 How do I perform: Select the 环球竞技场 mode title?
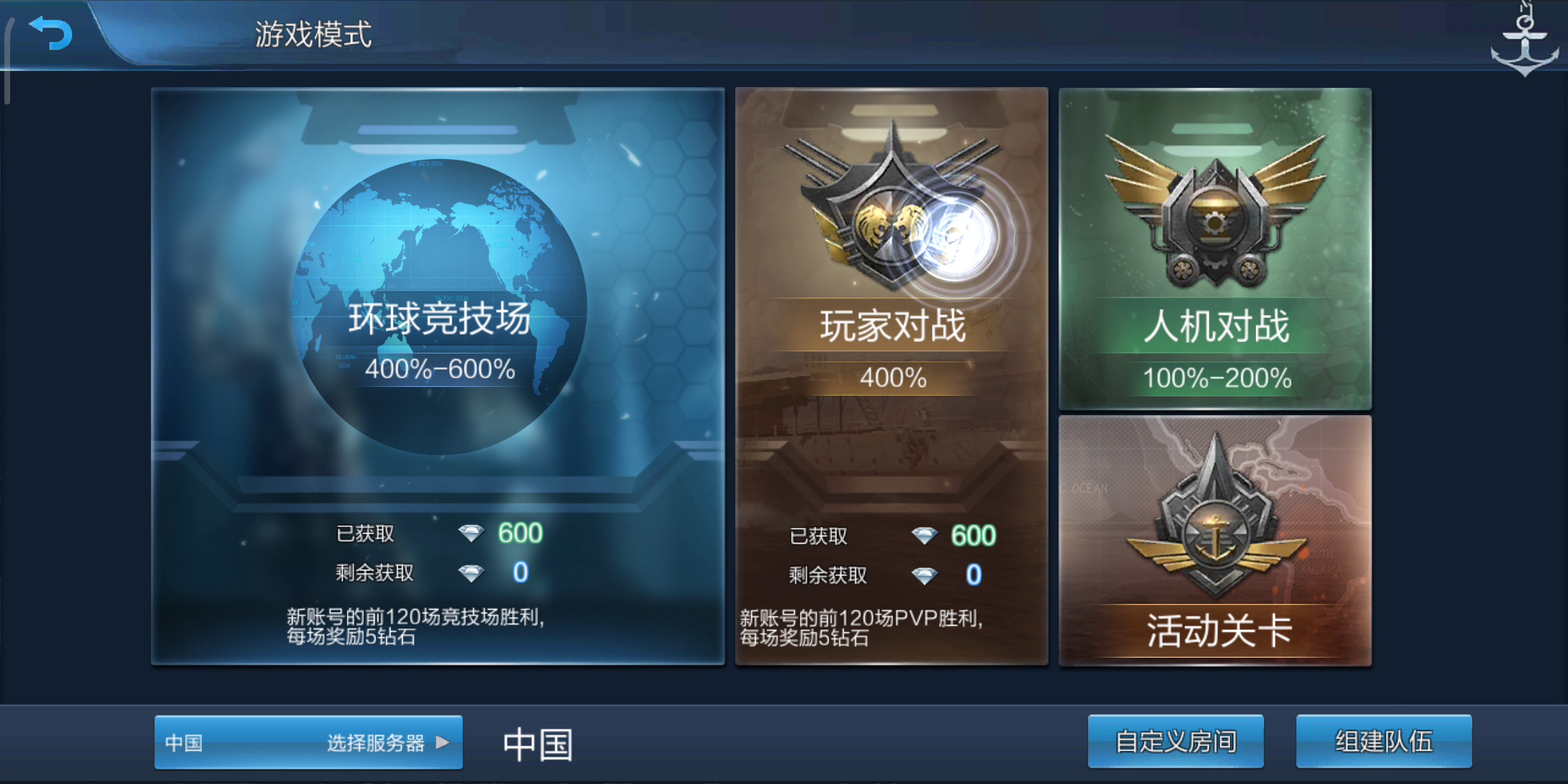pyautogui.click(x=439, y=319)
